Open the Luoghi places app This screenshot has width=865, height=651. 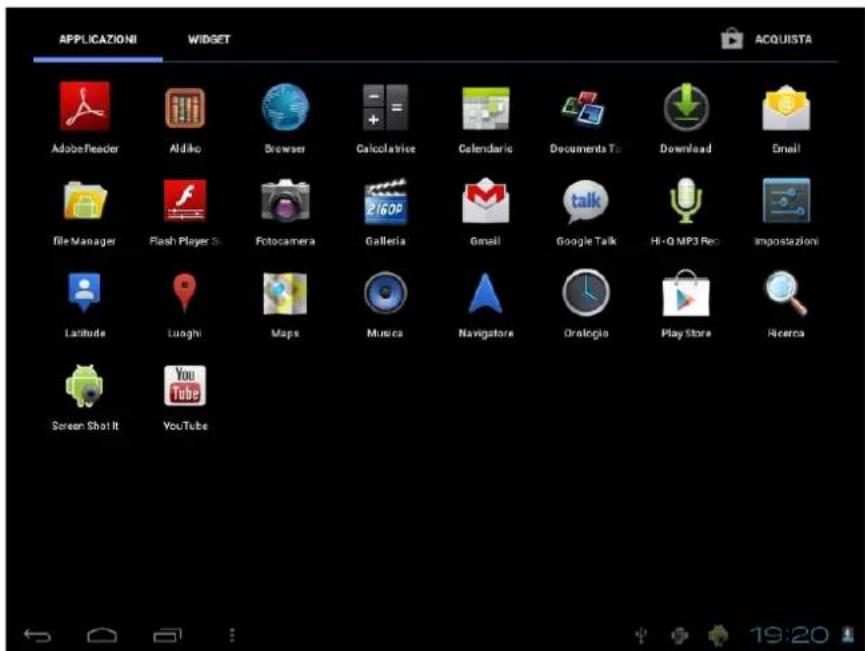point(185,292)
